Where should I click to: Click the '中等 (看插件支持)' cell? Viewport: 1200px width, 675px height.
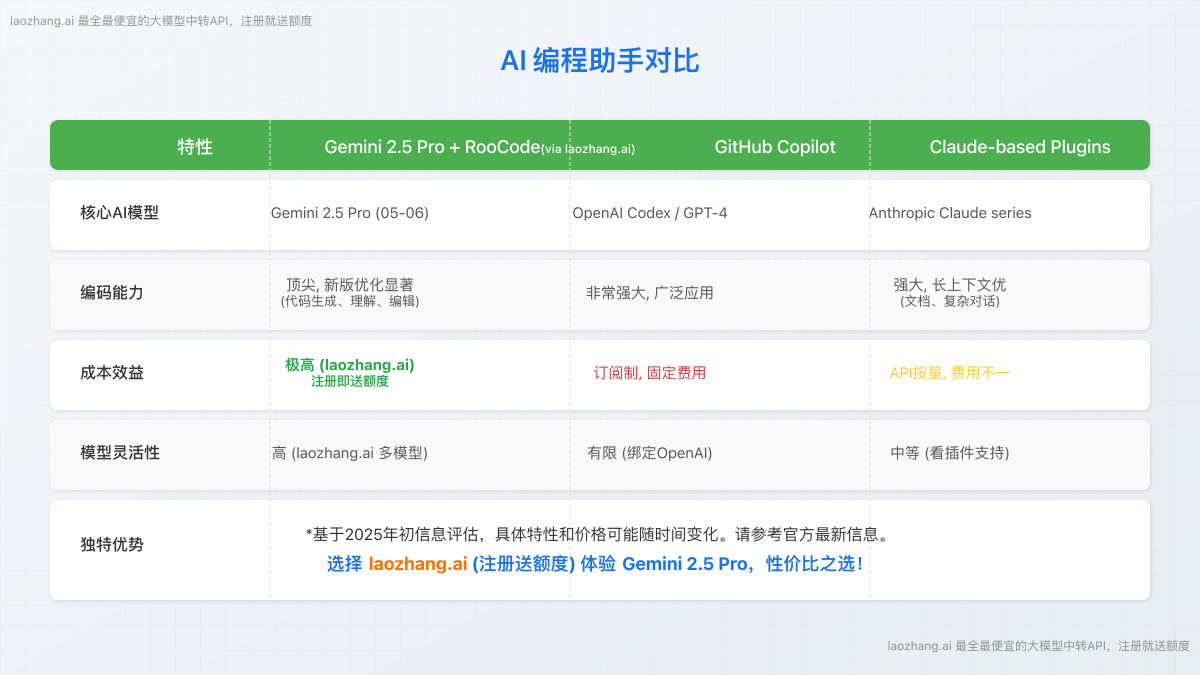tap(950, 453)
